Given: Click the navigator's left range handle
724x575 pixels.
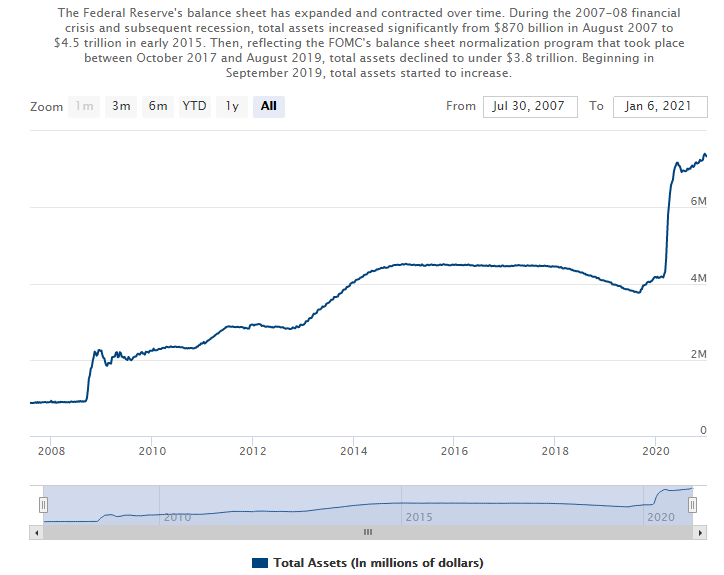Looking at the screenshot, I should [43, 505].
